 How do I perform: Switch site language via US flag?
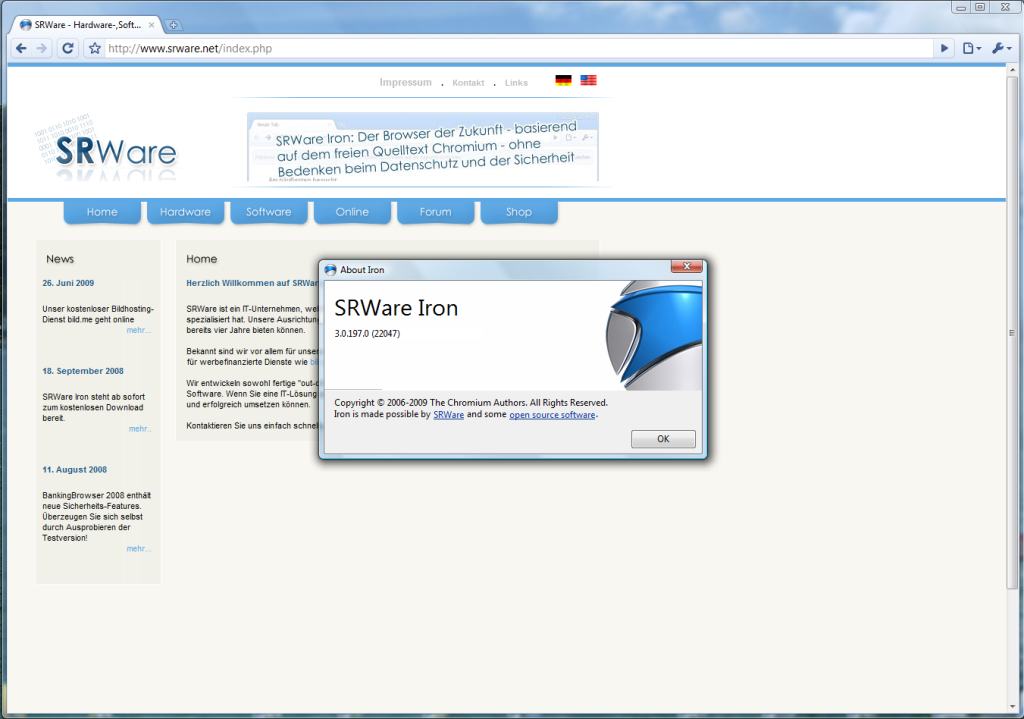tap(588, 81)
